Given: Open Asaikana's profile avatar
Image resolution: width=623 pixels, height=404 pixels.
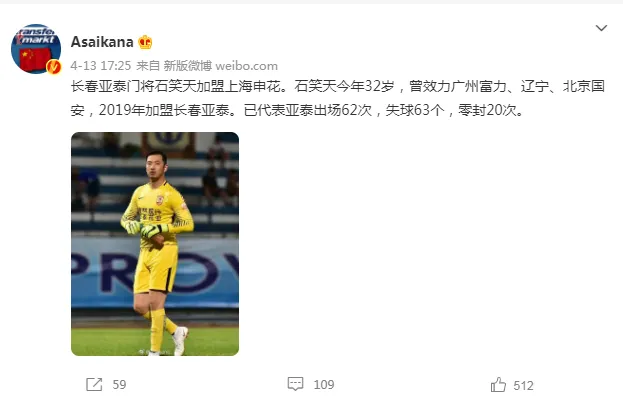Looking at the screenshot, I should [x=36, y=49].
